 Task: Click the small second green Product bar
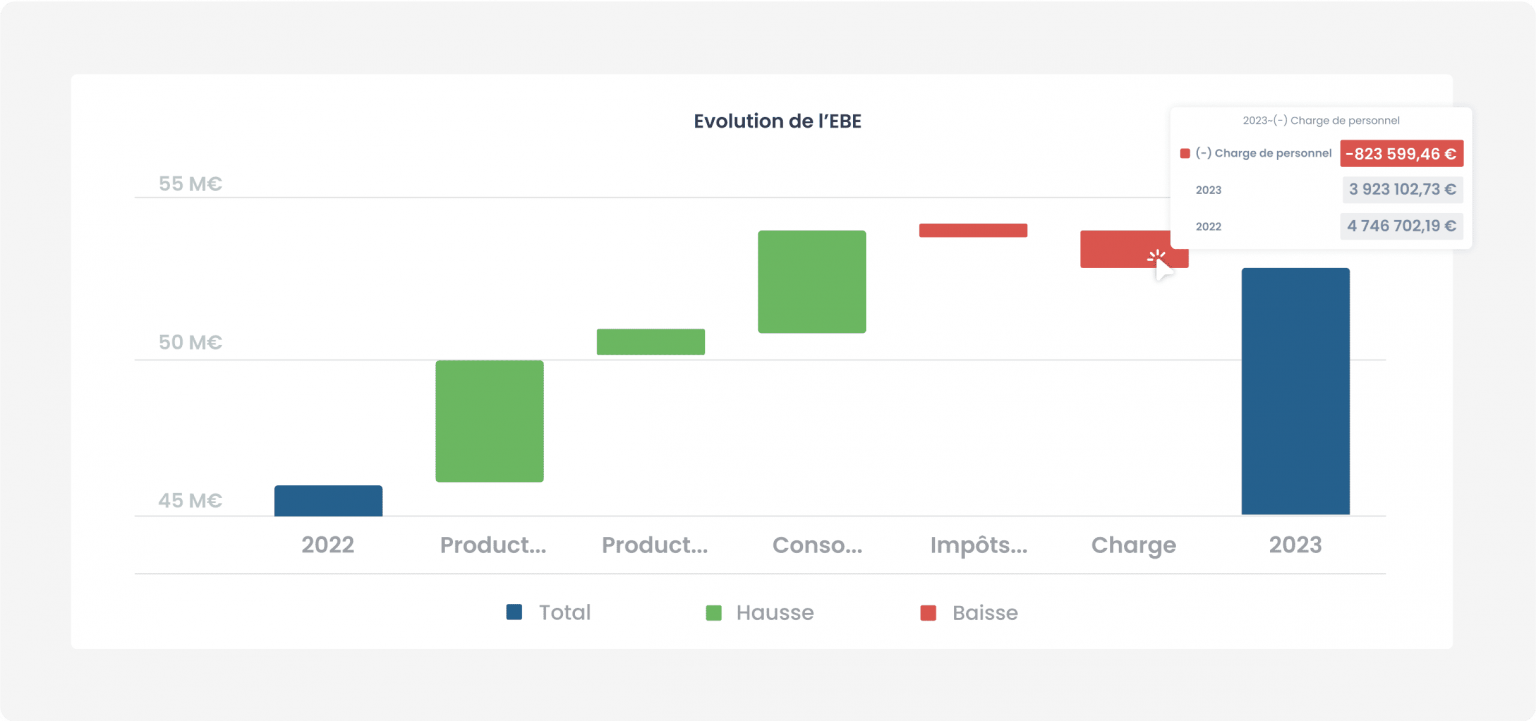click(x=651, y=342)
